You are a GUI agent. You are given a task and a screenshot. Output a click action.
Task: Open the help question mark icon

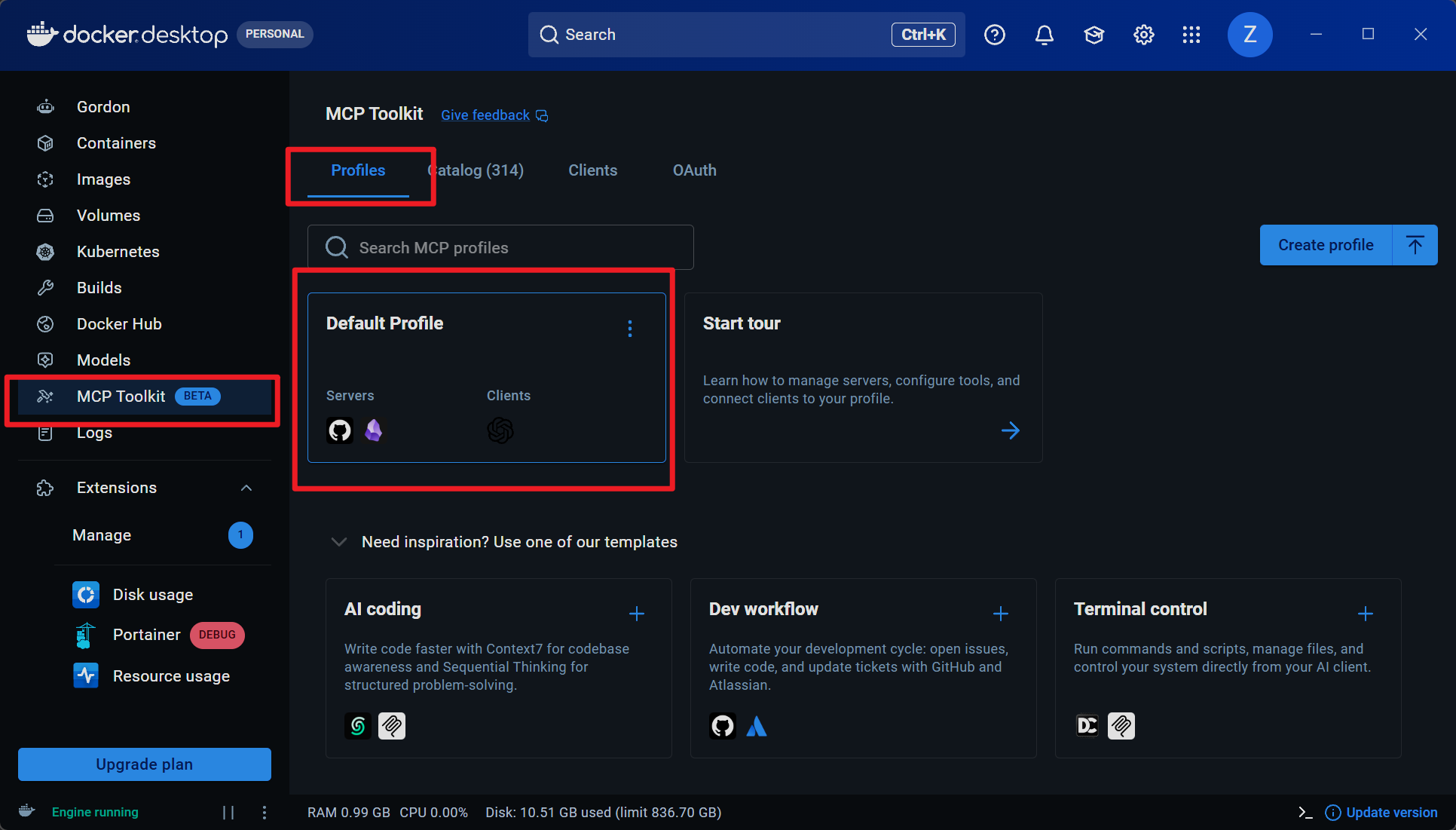tap(995, 35)
